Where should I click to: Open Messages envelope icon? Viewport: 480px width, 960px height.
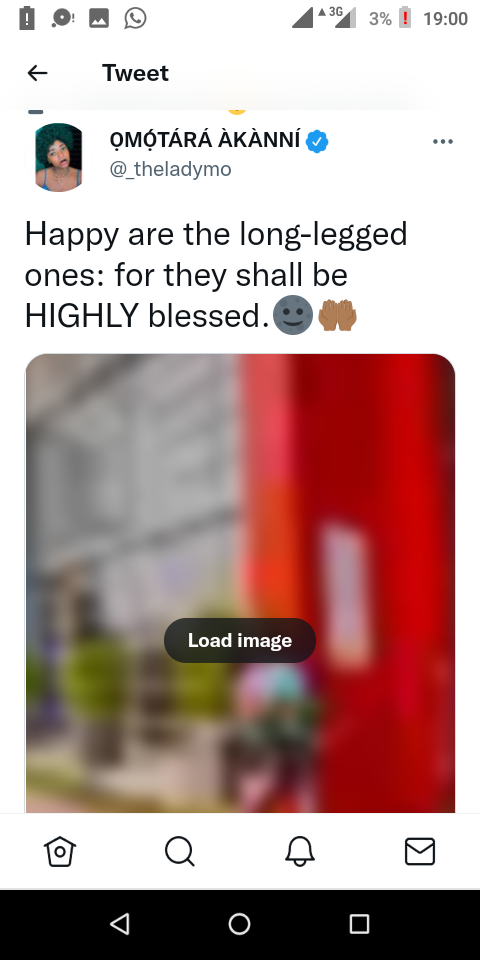[420, 852]
